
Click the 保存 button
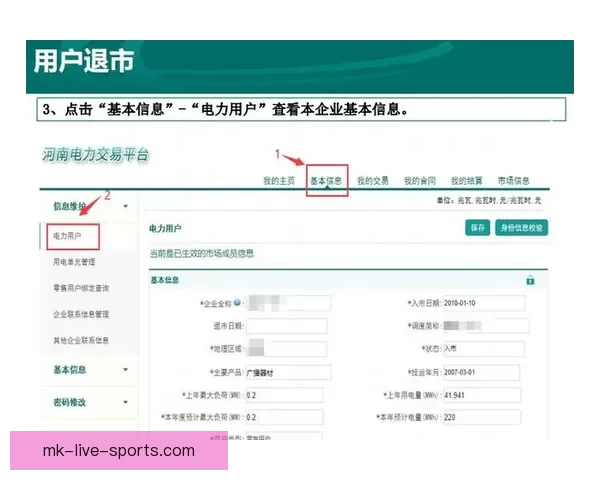pyautogui.click(x=478, y=228)
